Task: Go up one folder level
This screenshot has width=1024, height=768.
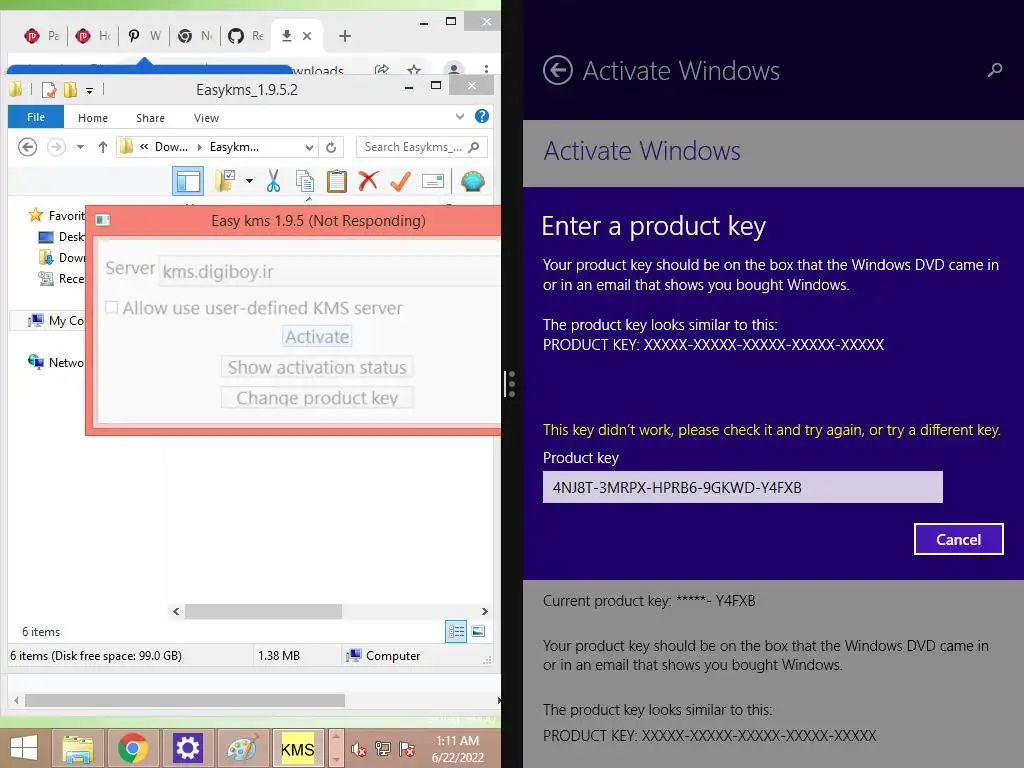Action: 103,147
